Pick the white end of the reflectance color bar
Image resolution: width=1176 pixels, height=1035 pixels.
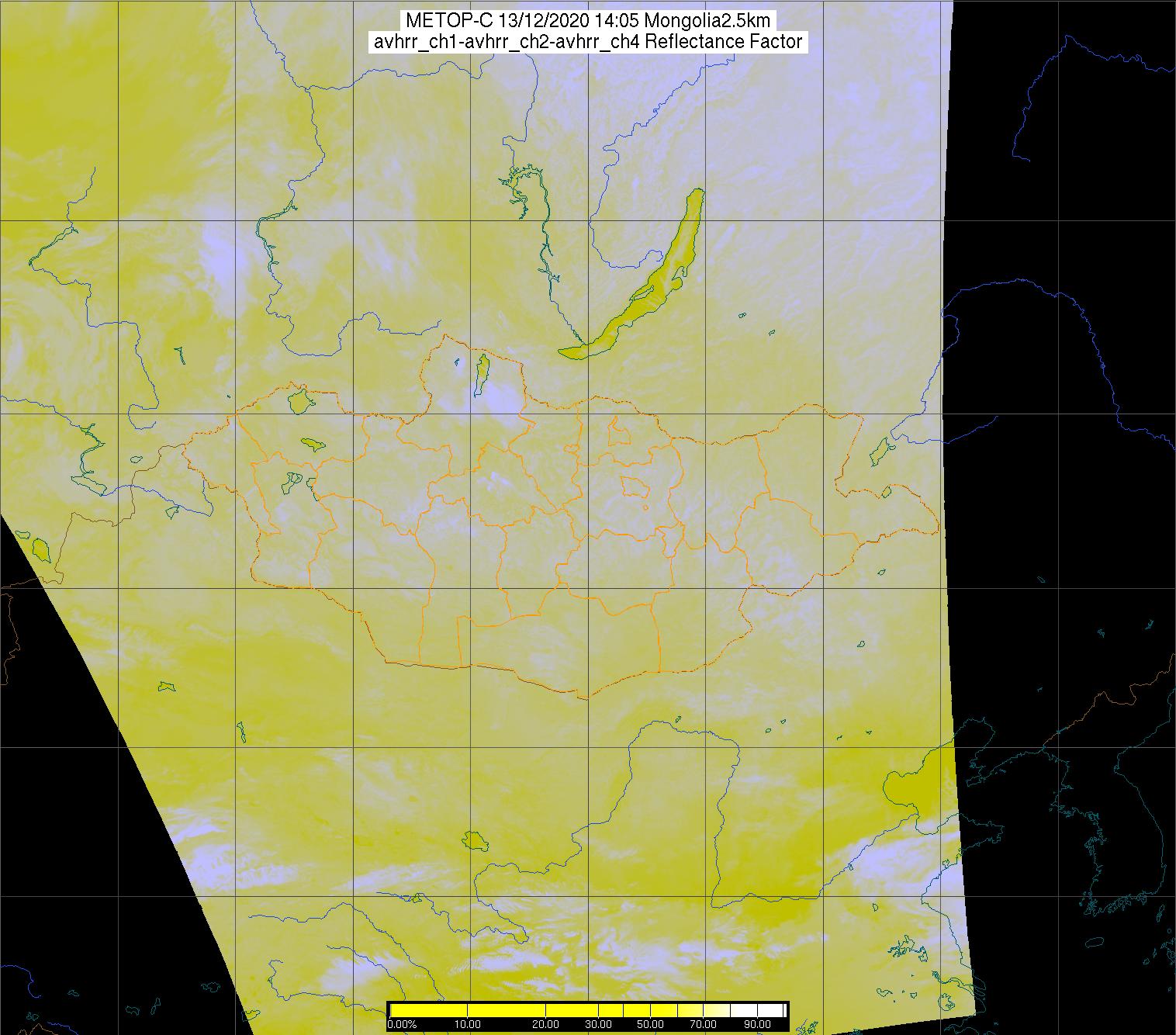[771, 1010]
